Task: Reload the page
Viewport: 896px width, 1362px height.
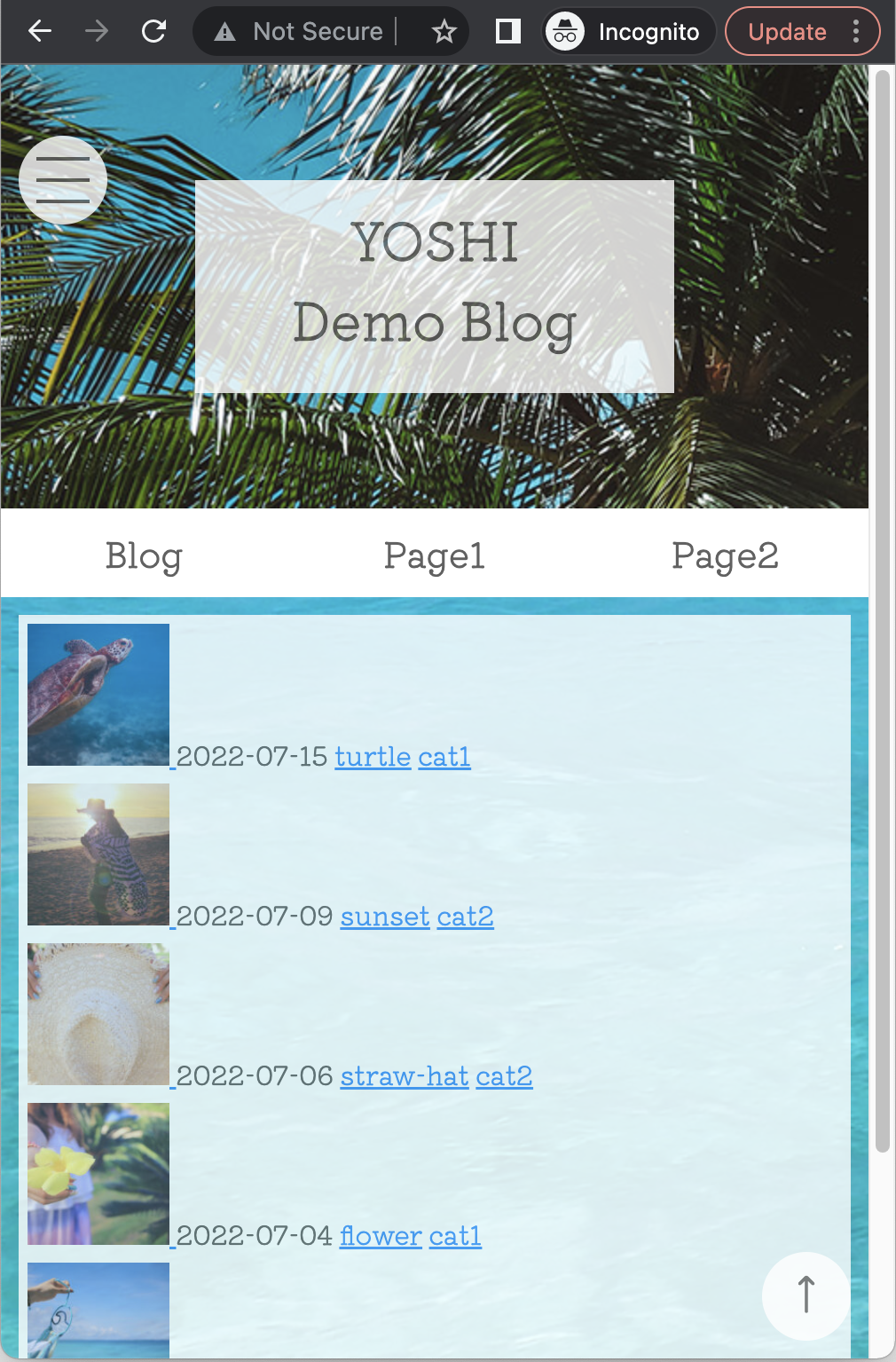Action: pos(154,32)
